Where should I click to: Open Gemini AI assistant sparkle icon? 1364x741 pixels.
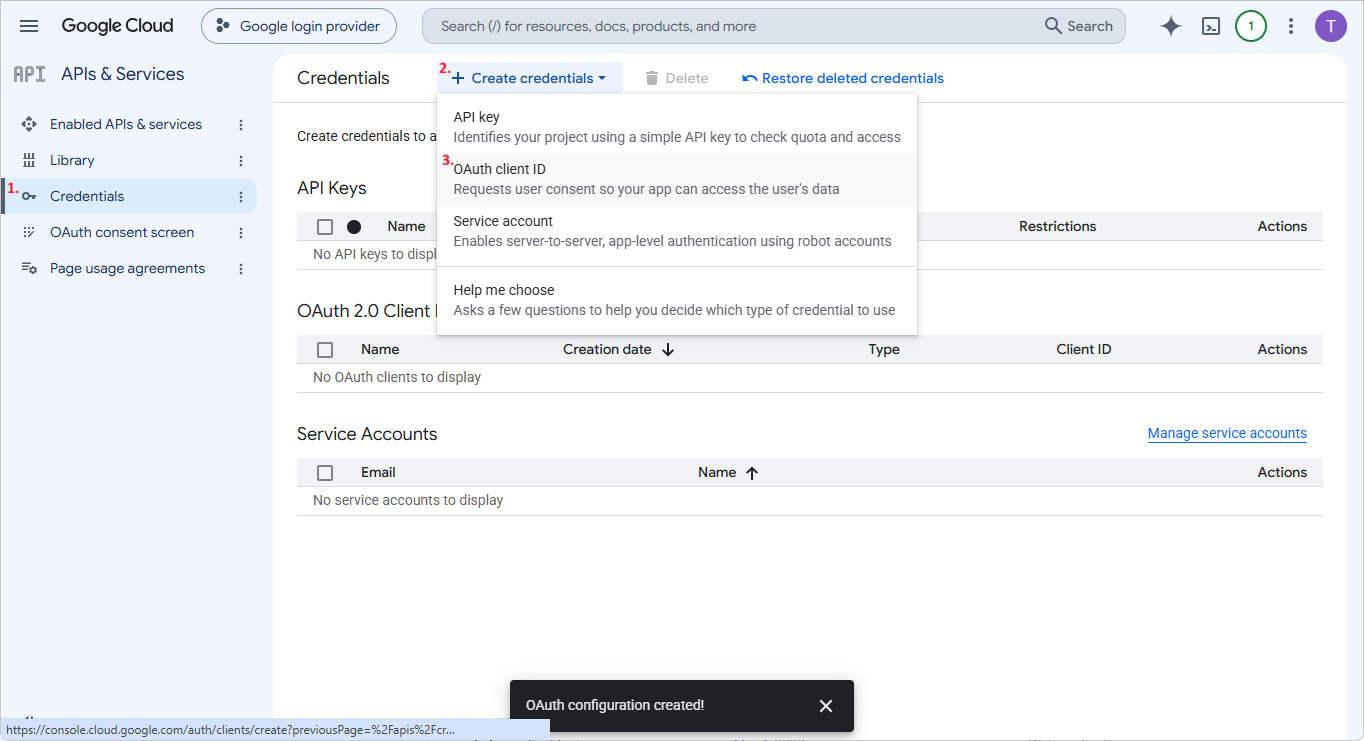click(1171, 26)
